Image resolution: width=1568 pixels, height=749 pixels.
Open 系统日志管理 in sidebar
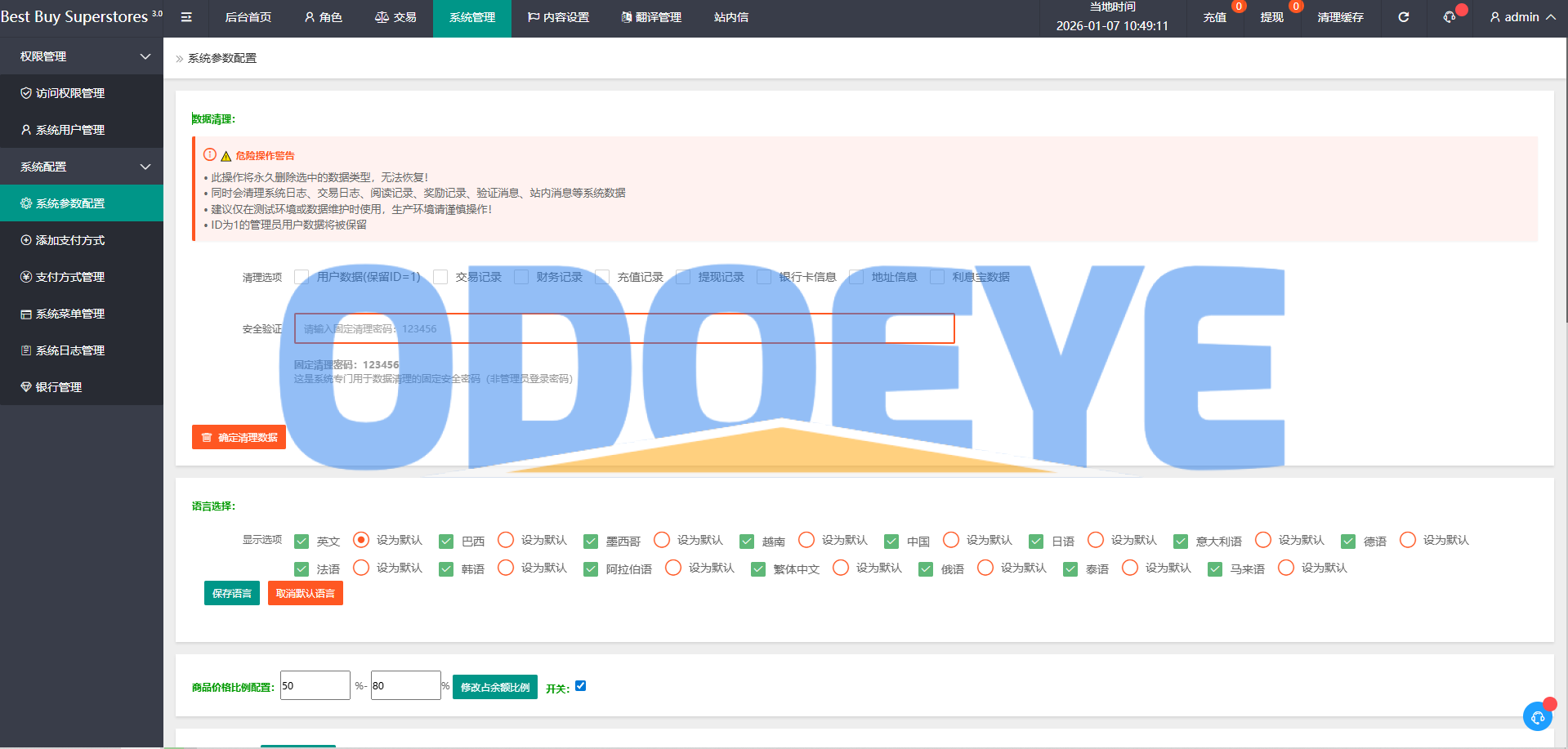point(70,350)
